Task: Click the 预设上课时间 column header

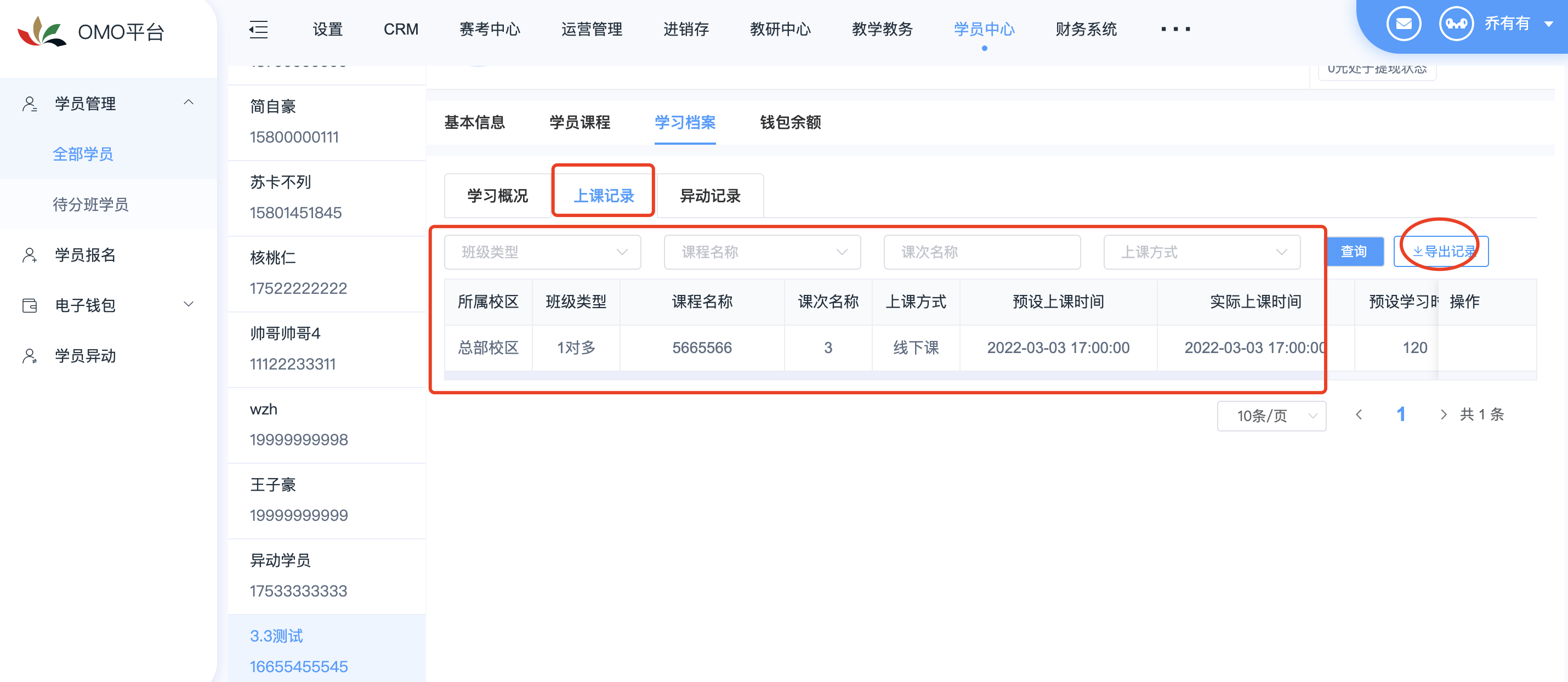Action: point(1058,302)
